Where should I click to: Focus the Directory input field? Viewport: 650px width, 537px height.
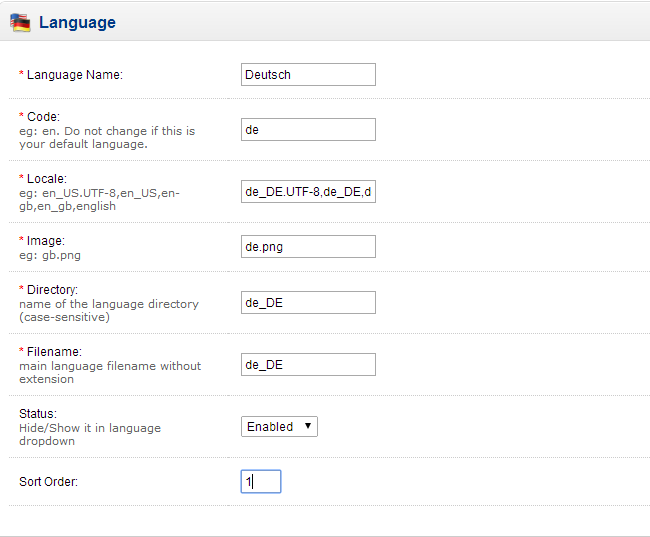pyautogui.click(x=308, y=302)
